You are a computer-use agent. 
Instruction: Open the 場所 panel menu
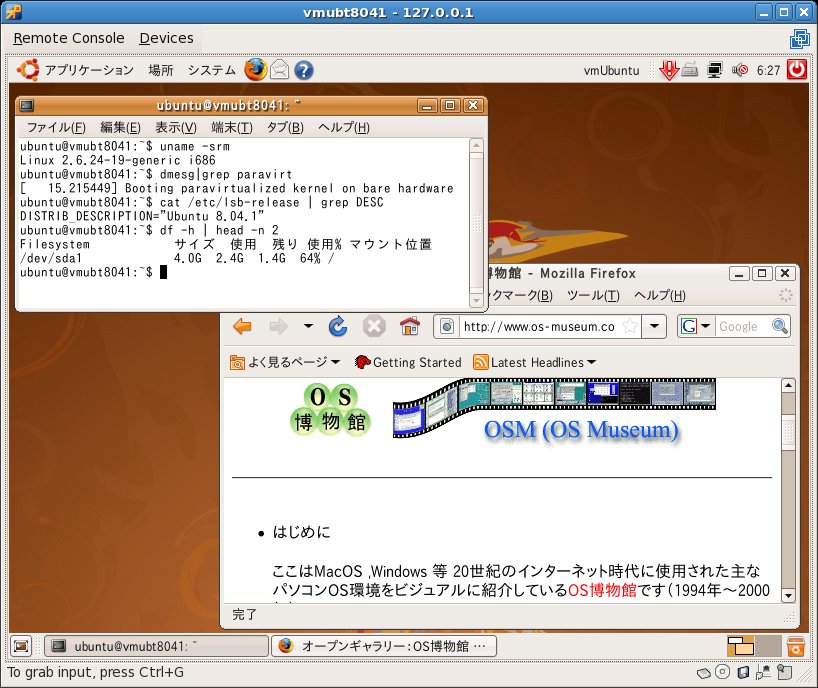click(x=161, y=70)
